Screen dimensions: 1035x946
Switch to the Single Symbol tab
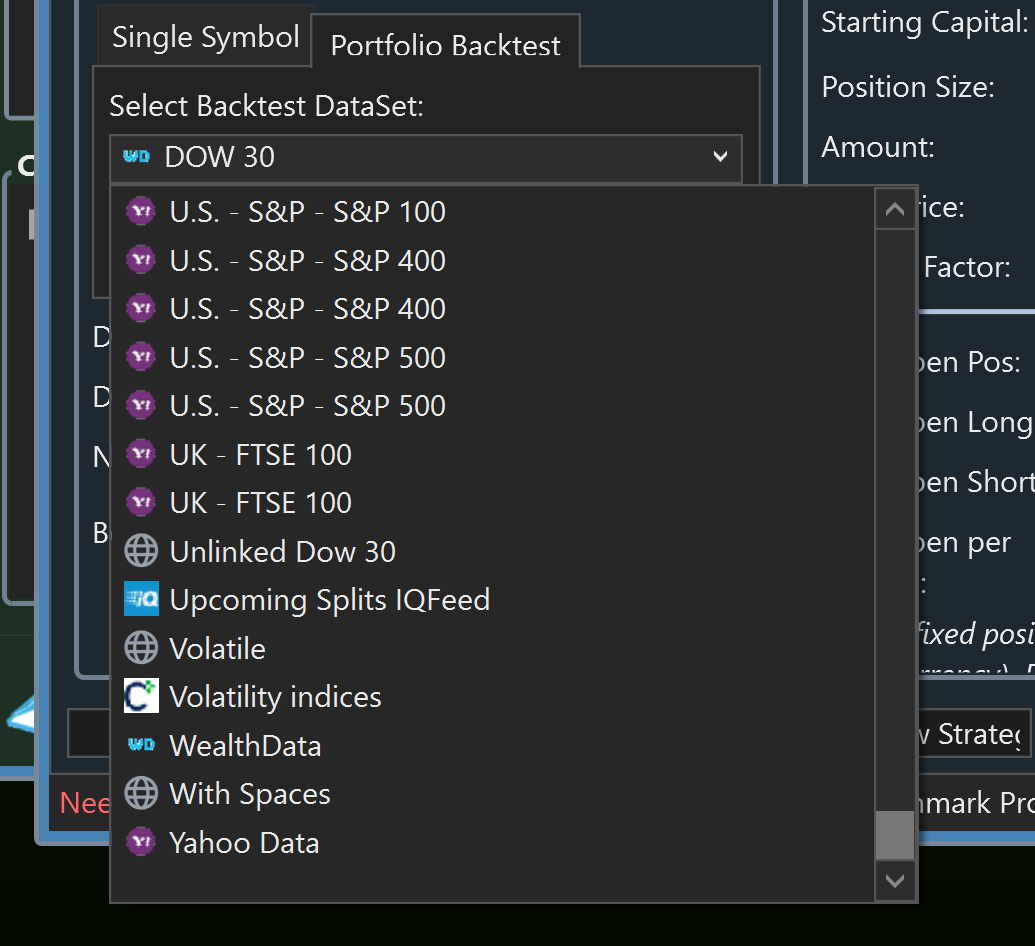(x=204, y=37)
